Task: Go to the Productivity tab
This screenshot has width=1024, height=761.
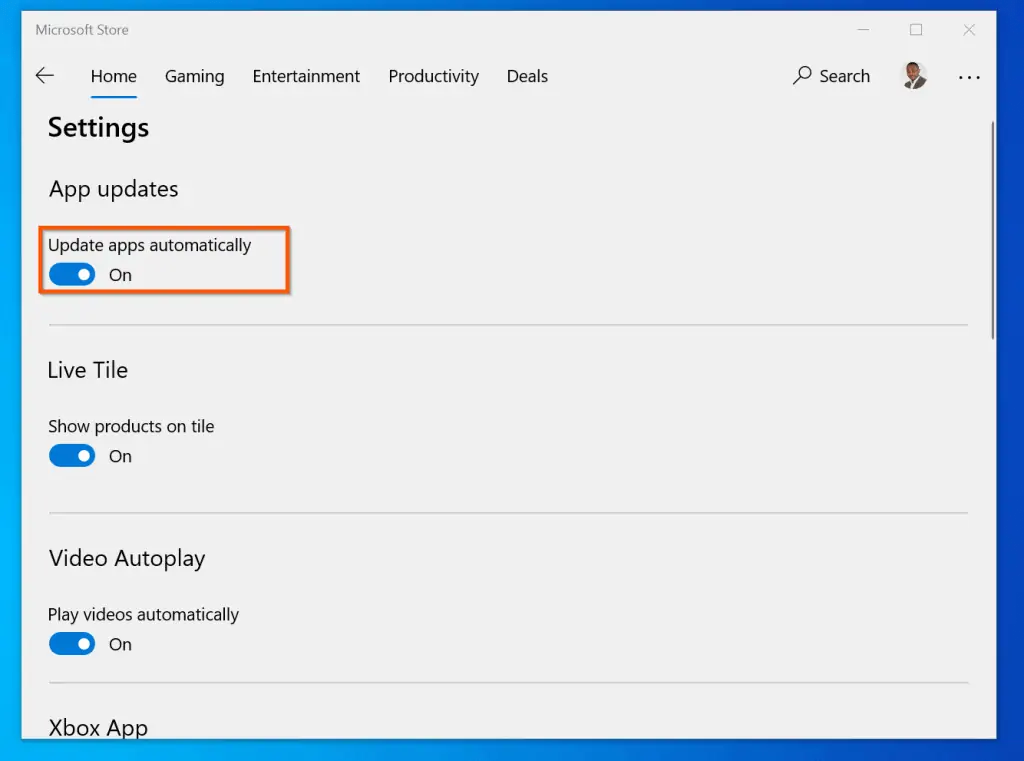Action: (x=433, y=76)
